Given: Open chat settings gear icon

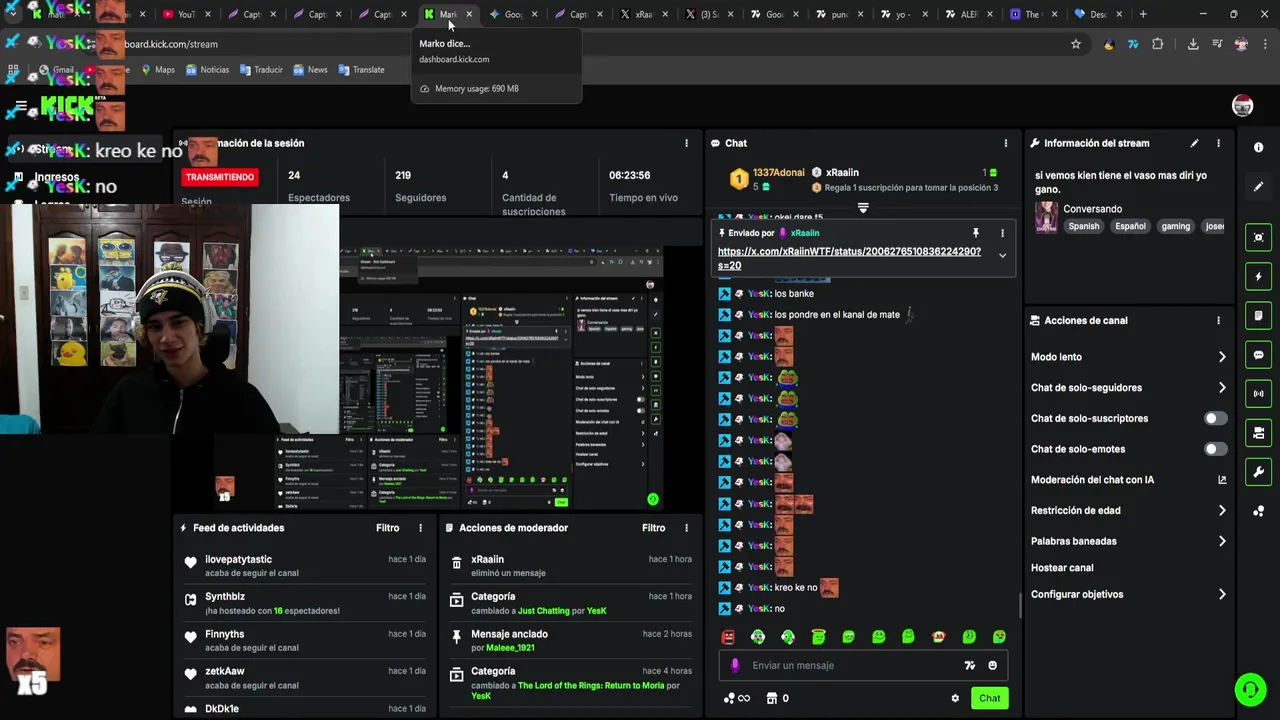Looking at the screenshot, I should 955,698.
